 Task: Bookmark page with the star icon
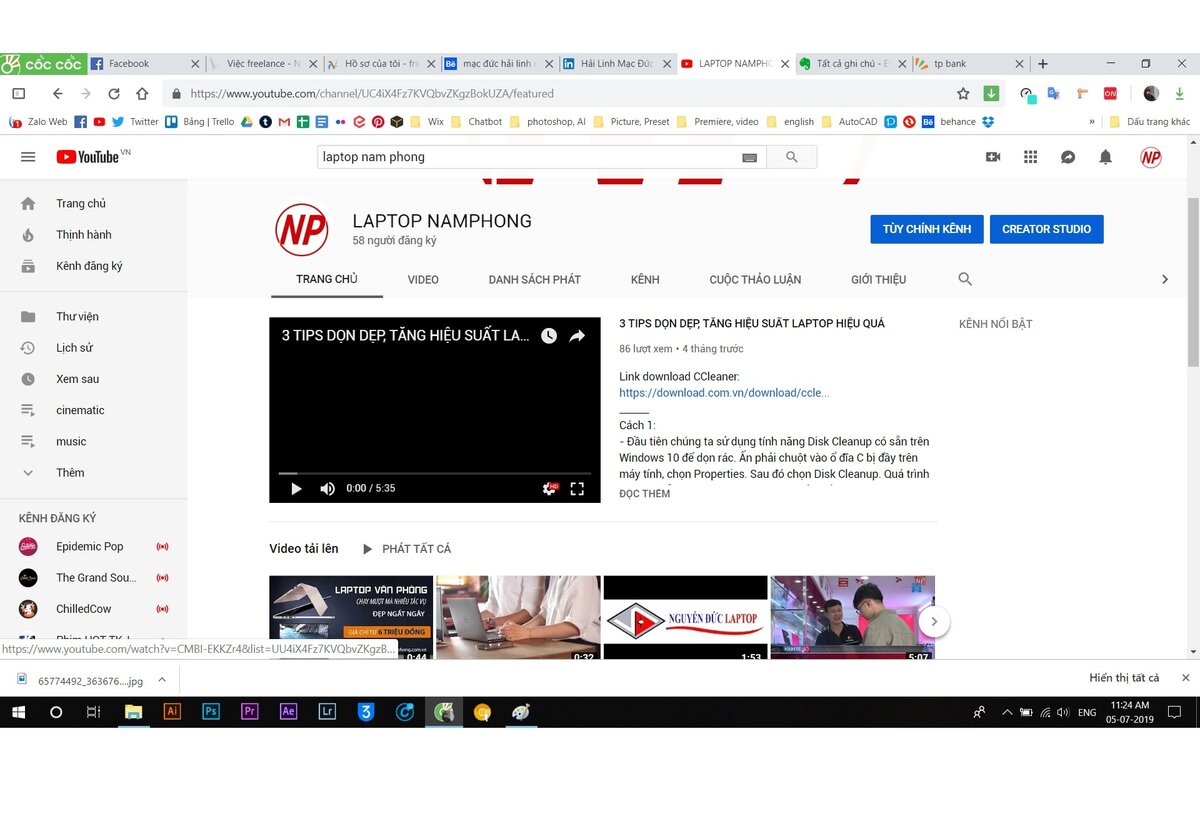pos(963,93)
